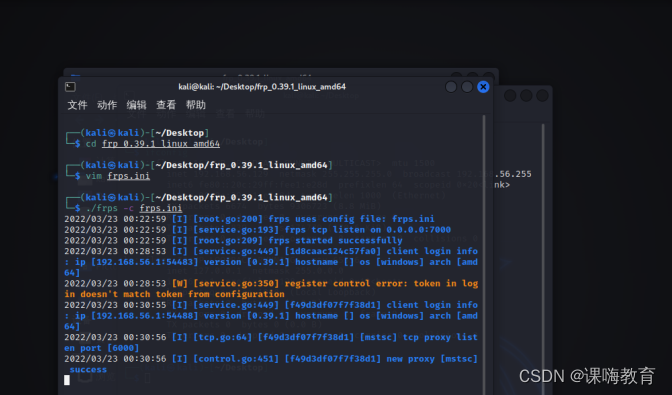Open the 文件 menu in the terminal
The width and height of the screenshot is (672, 395).
77,105
